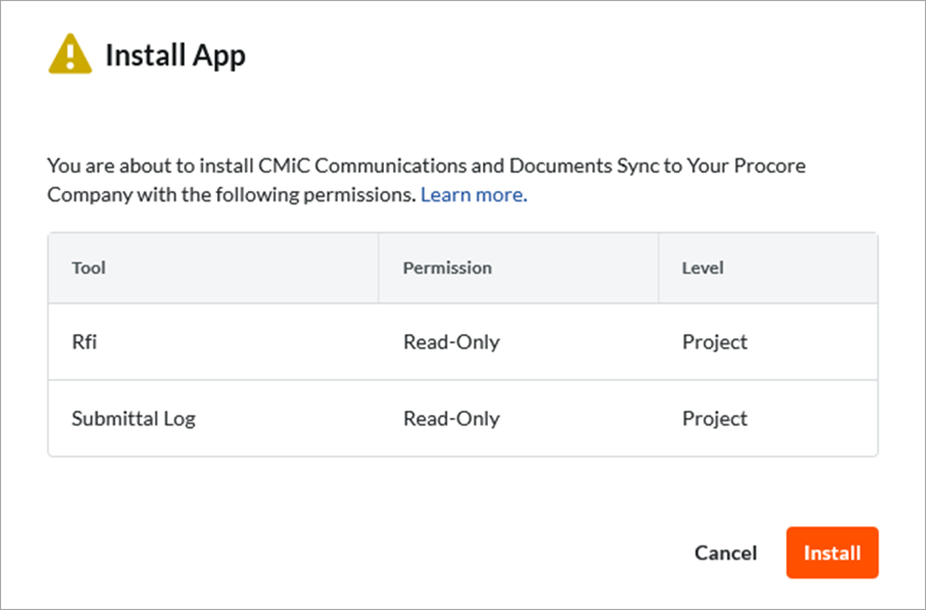Select the Permission column header
This screenshot has width=926, height=610.
click(x=447, y=268)
